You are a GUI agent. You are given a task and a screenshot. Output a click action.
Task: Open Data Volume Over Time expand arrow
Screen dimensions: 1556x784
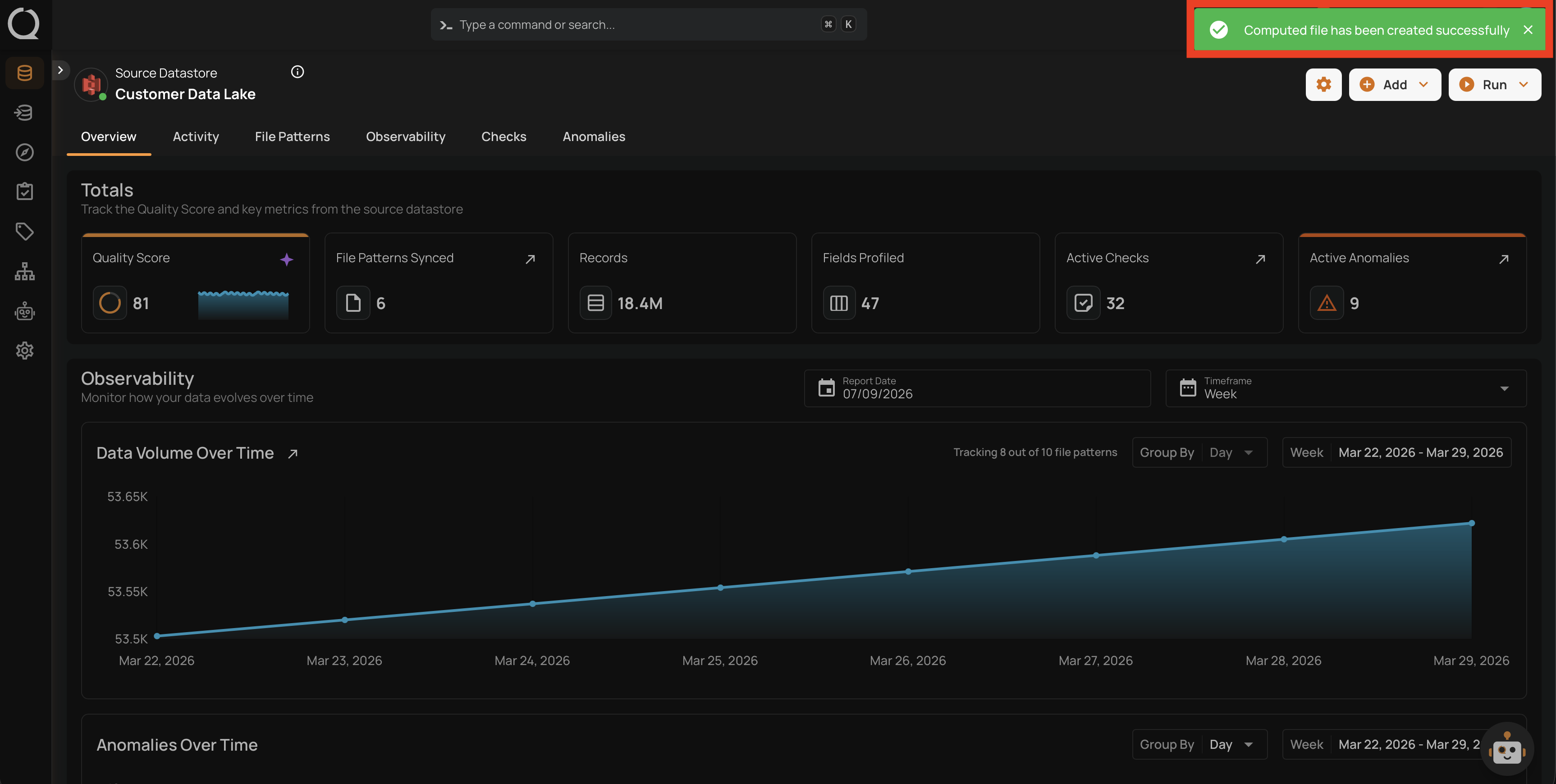[293, 454]
